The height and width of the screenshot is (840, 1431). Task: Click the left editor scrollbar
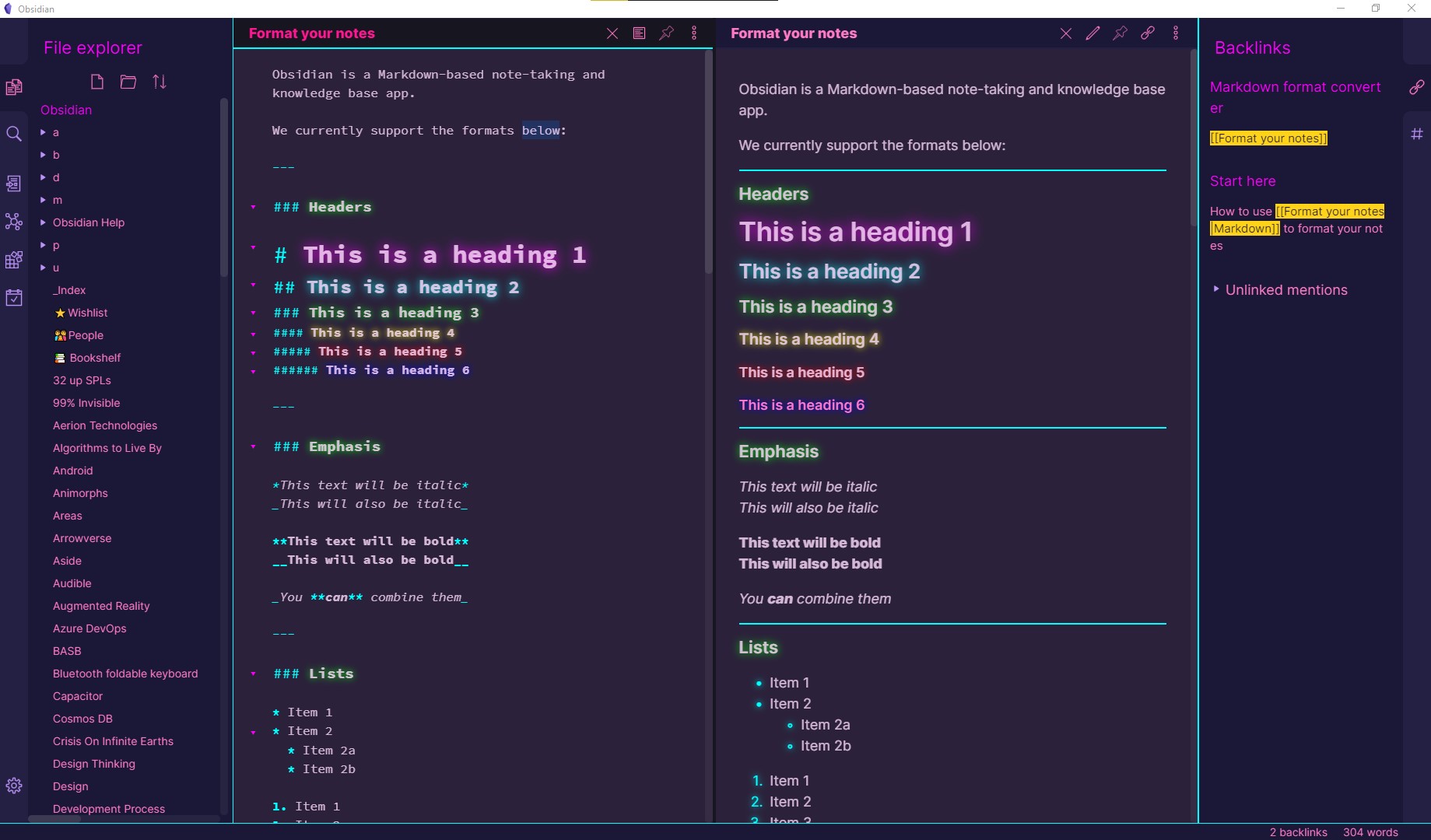(708, 163)
